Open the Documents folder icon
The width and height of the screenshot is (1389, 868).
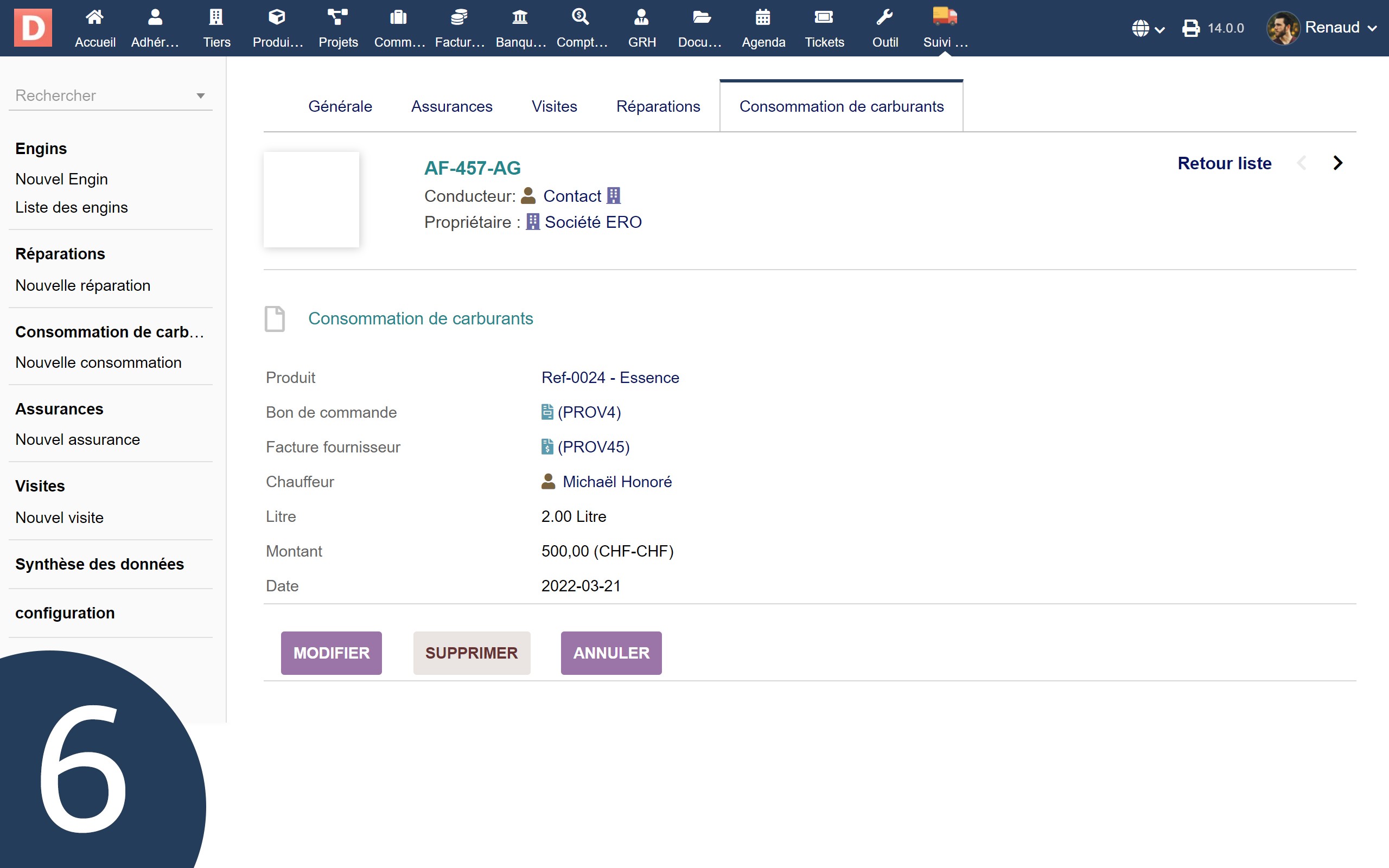[702, 17]
